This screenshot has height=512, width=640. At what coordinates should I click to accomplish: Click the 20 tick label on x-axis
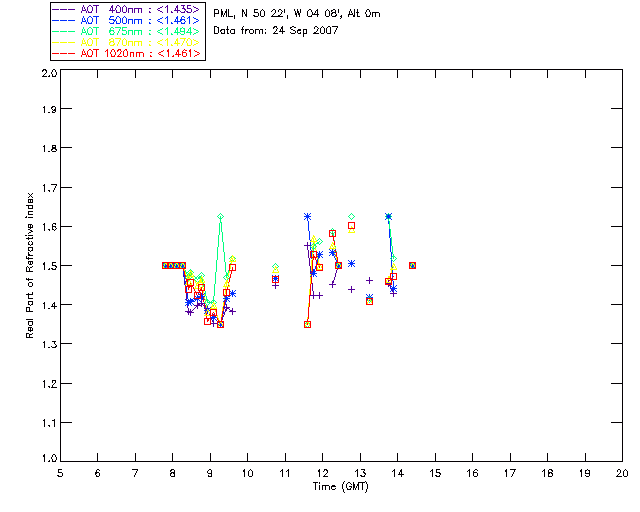(622, 473)
